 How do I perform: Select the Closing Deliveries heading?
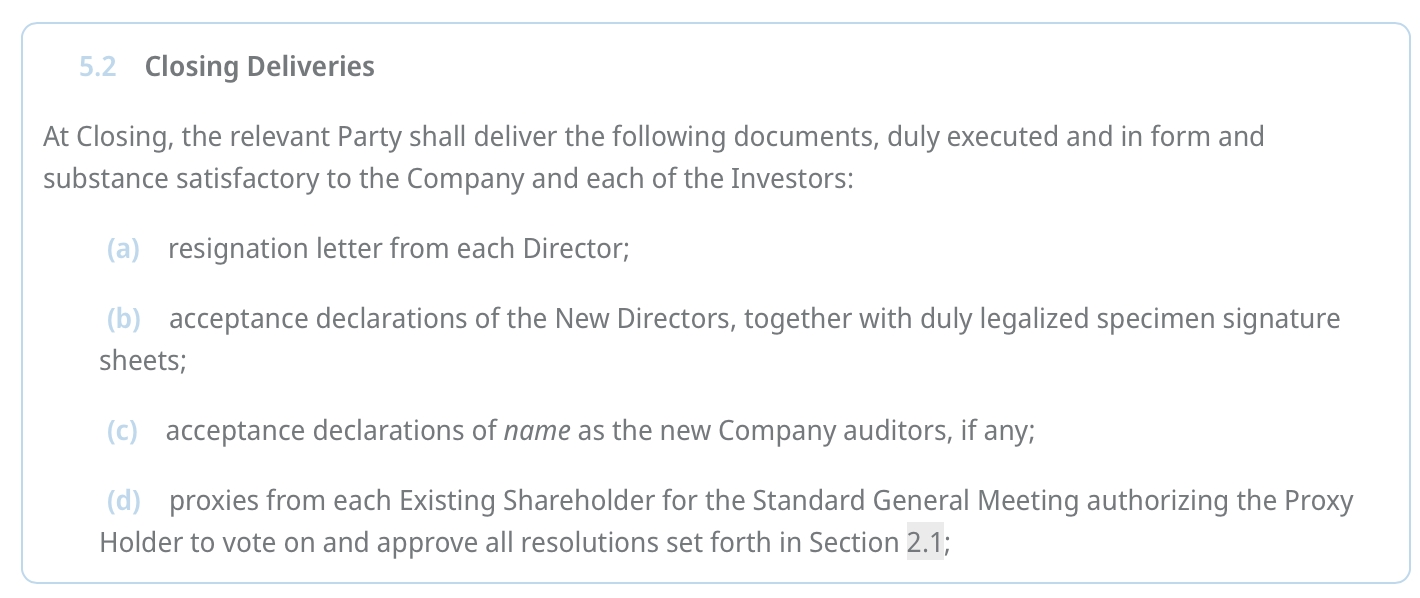click(x=259, y=67)
